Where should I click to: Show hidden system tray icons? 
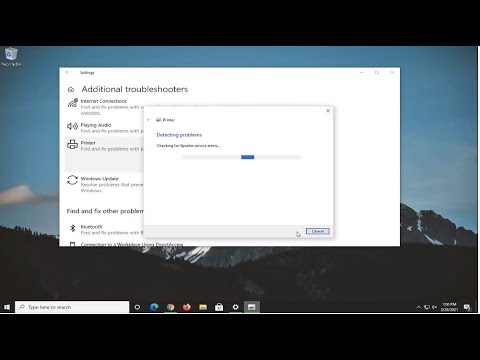click(419, 307)
